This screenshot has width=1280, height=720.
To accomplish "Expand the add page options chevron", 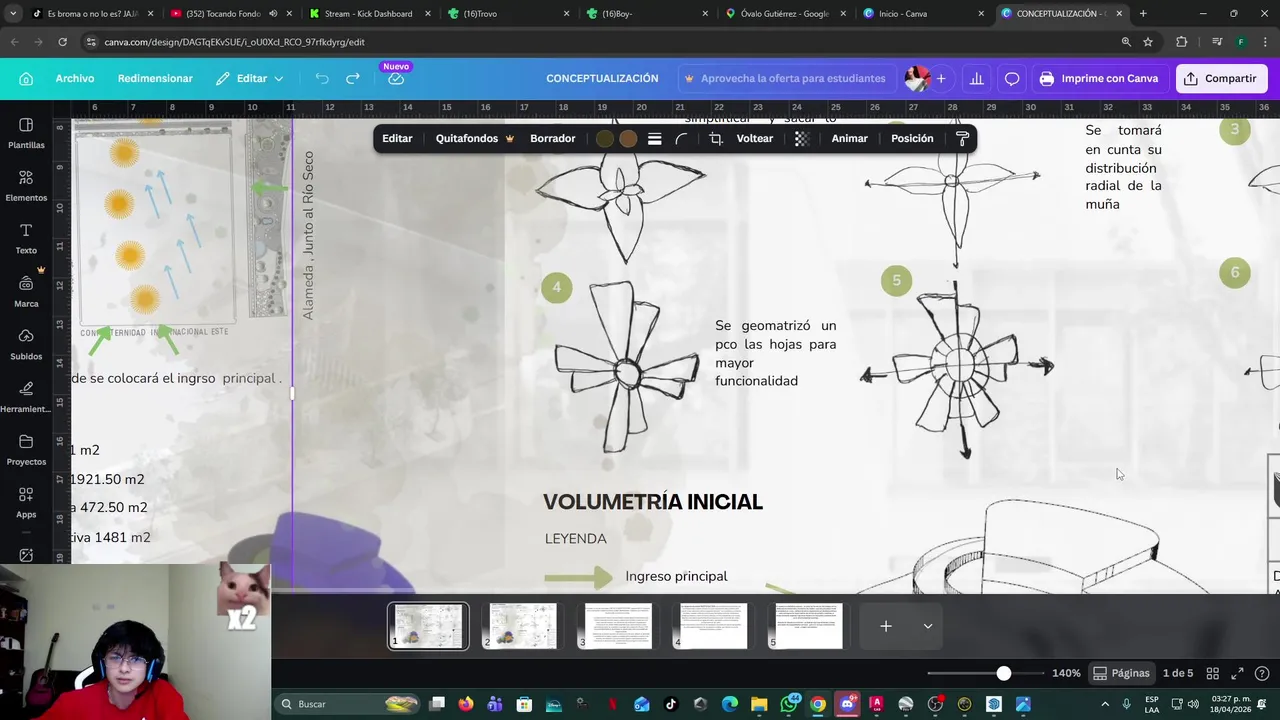I will click(x=928, y=626).
